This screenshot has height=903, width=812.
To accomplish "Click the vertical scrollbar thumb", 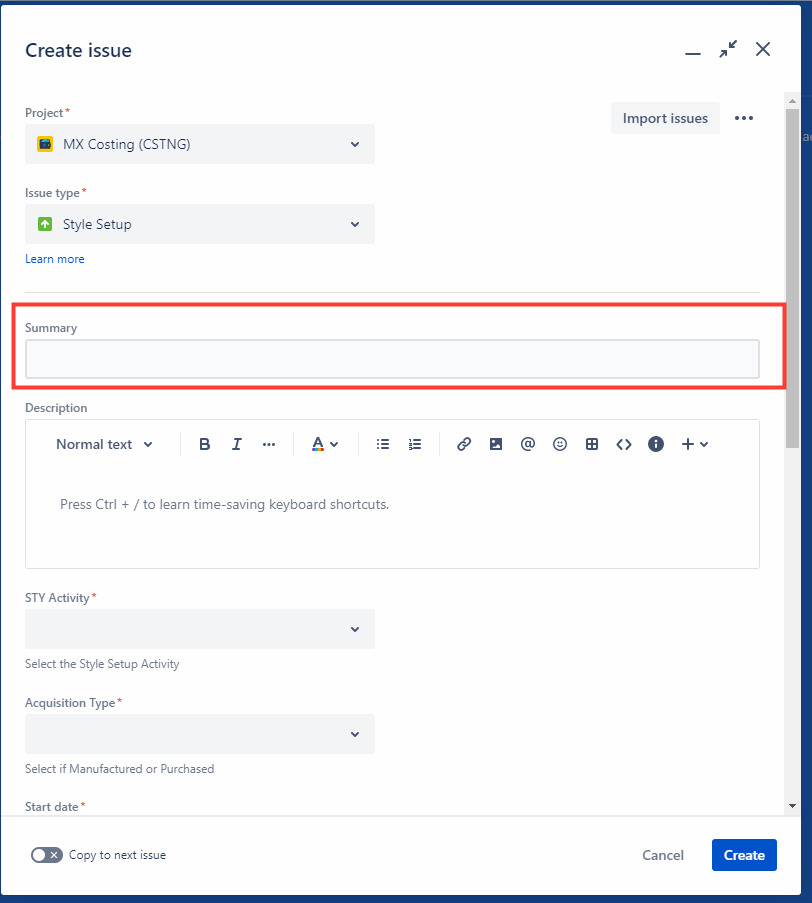I will [x=792, y=278].
